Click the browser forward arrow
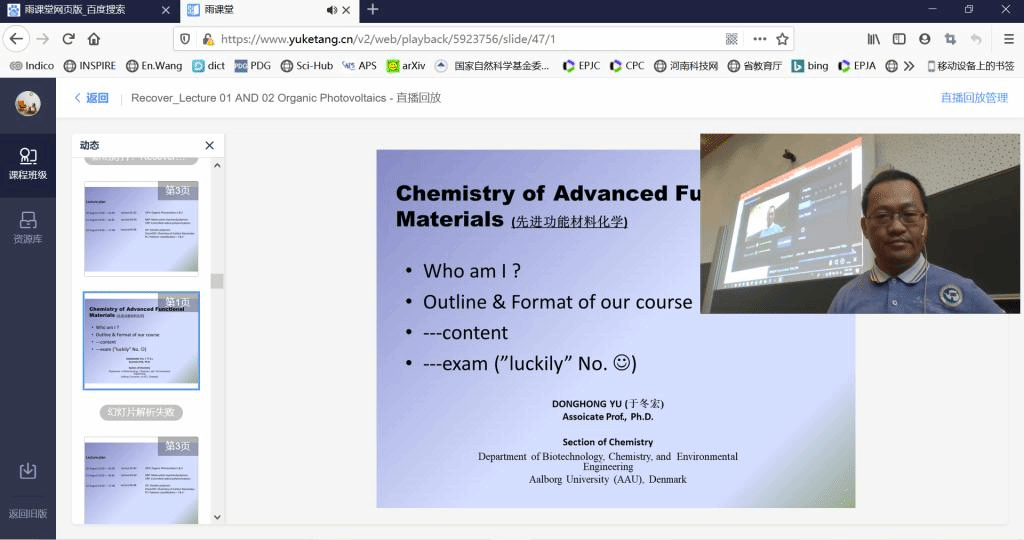Viewport: 1024px width, 540px height. point(42,39)
